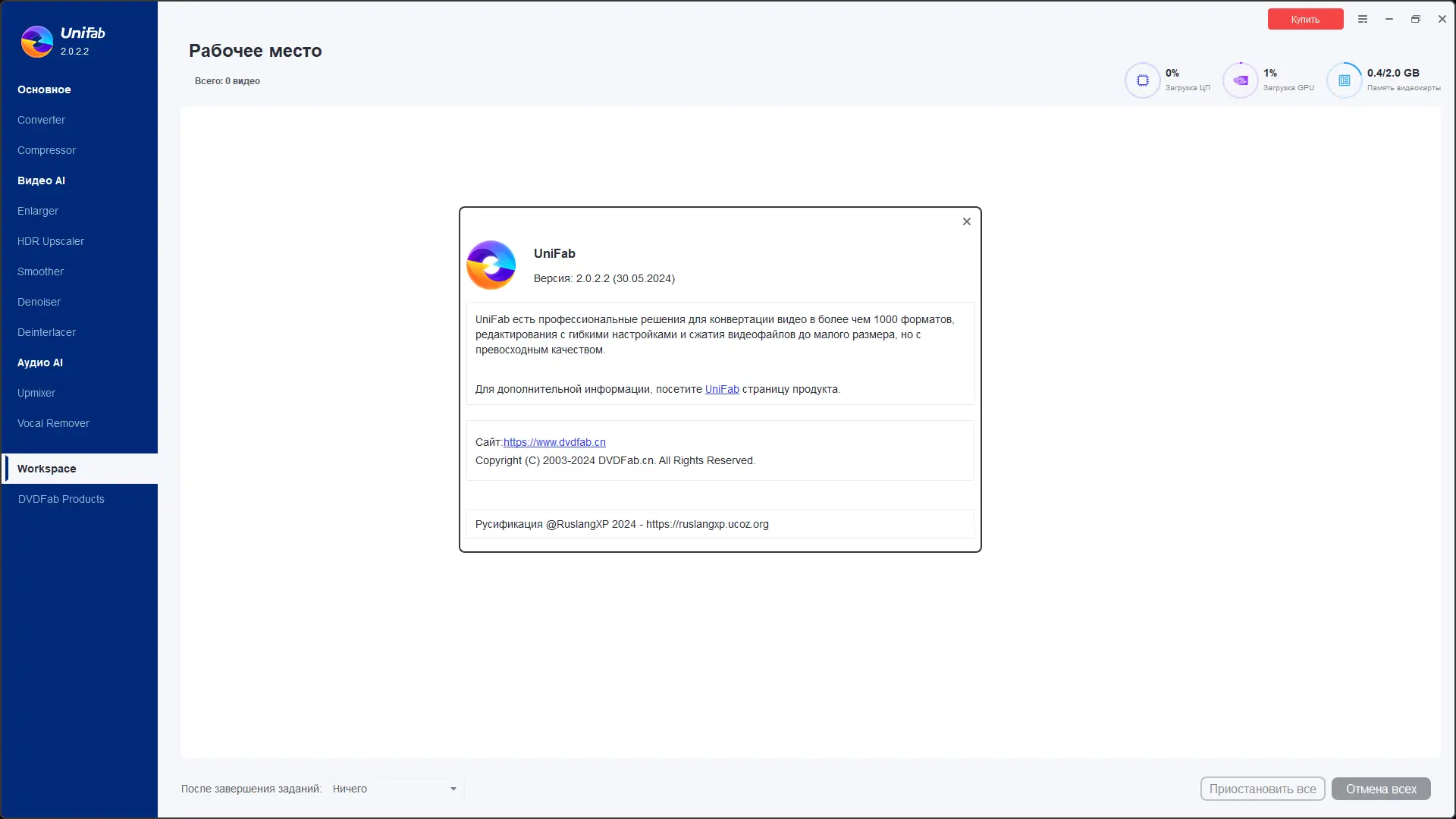
Task: Open the Converter module
Action: 41,120
